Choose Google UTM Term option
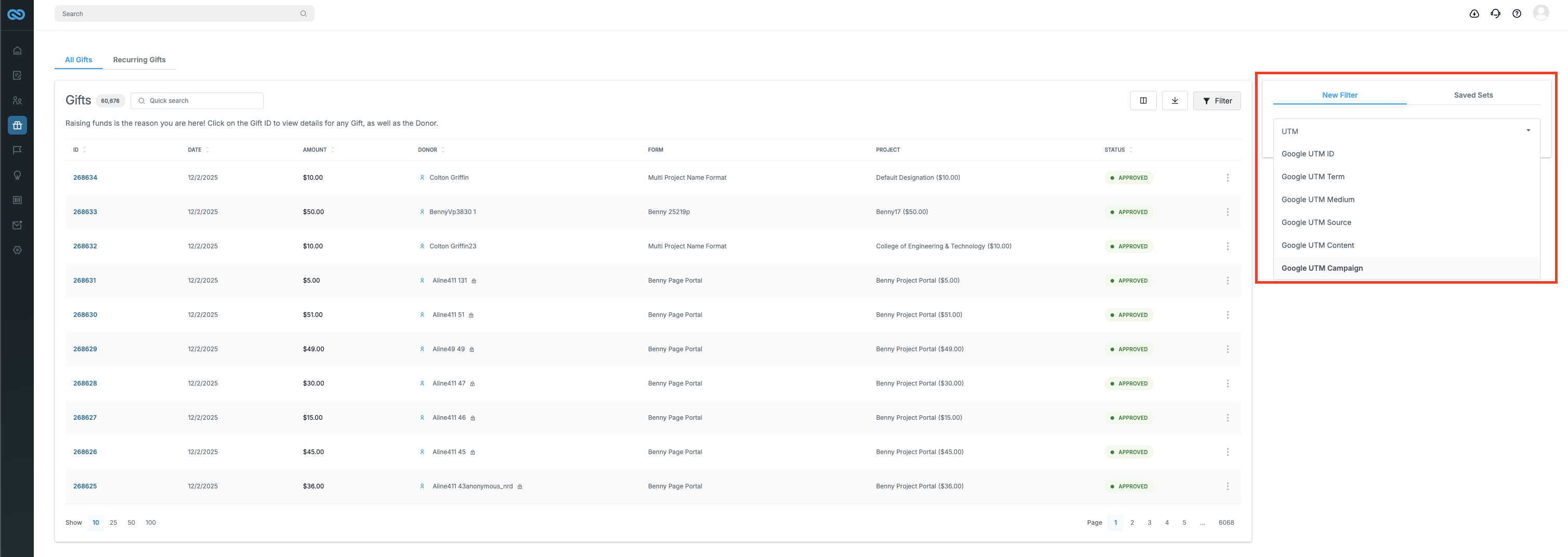Viewport: 1568px width, 557px height. tap(1406, 177)
